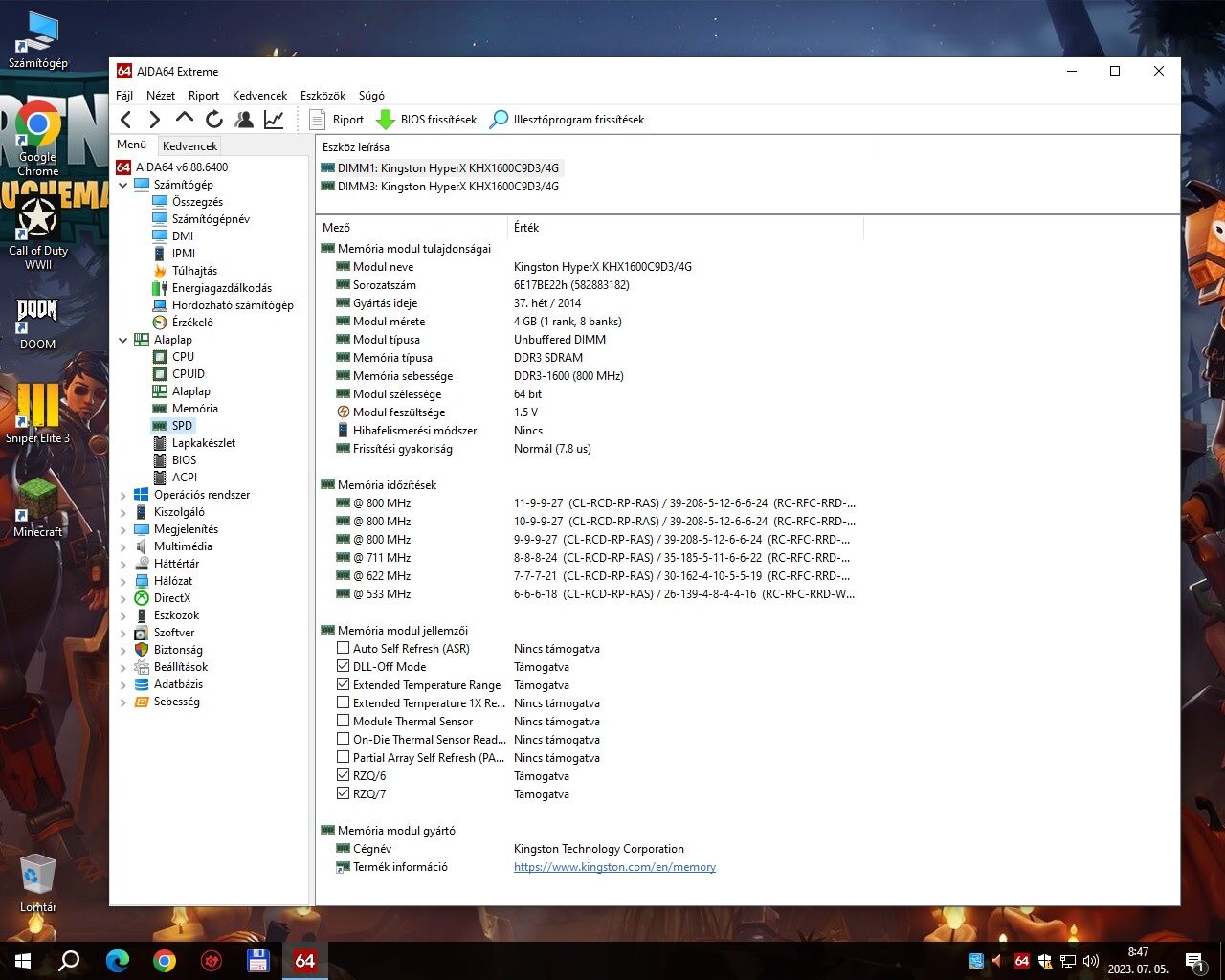Toggle Partial Array Self Refresh checkbox

pyautogui.click(x=343, y=757)
